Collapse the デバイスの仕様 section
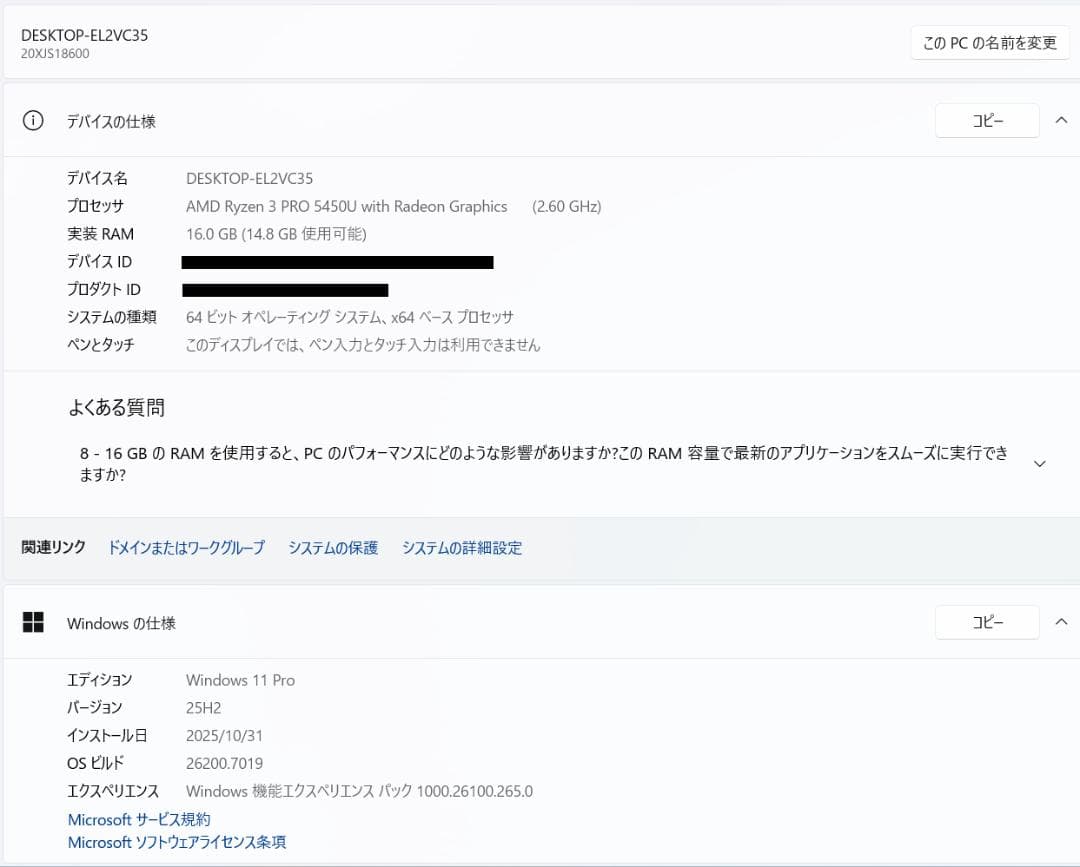Image resolution: width=1080 pixels, height=867 pixels. click(1061, 119)
